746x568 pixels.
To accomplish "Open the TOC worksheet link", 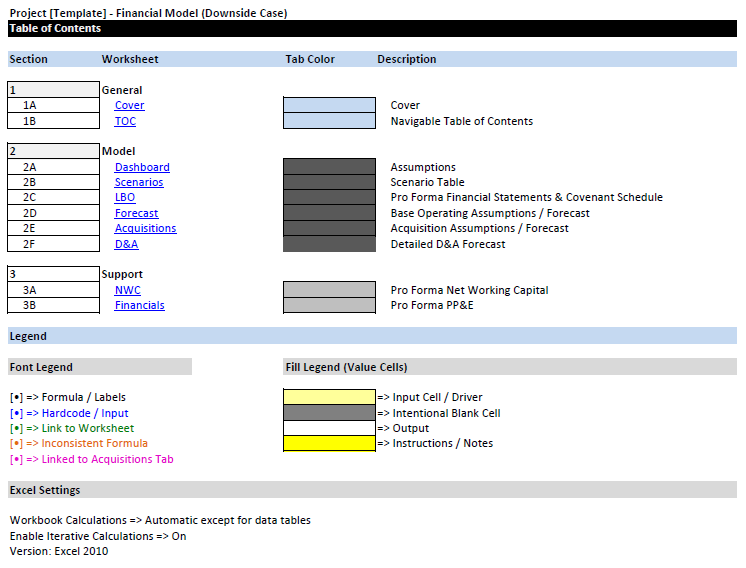I will pos(125,121).
